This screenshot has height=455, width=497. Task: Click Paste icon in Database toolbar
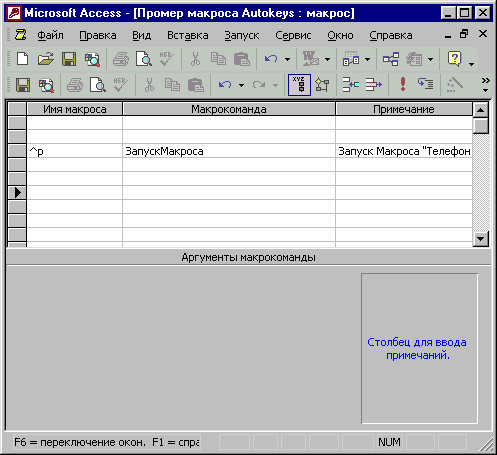242,59
